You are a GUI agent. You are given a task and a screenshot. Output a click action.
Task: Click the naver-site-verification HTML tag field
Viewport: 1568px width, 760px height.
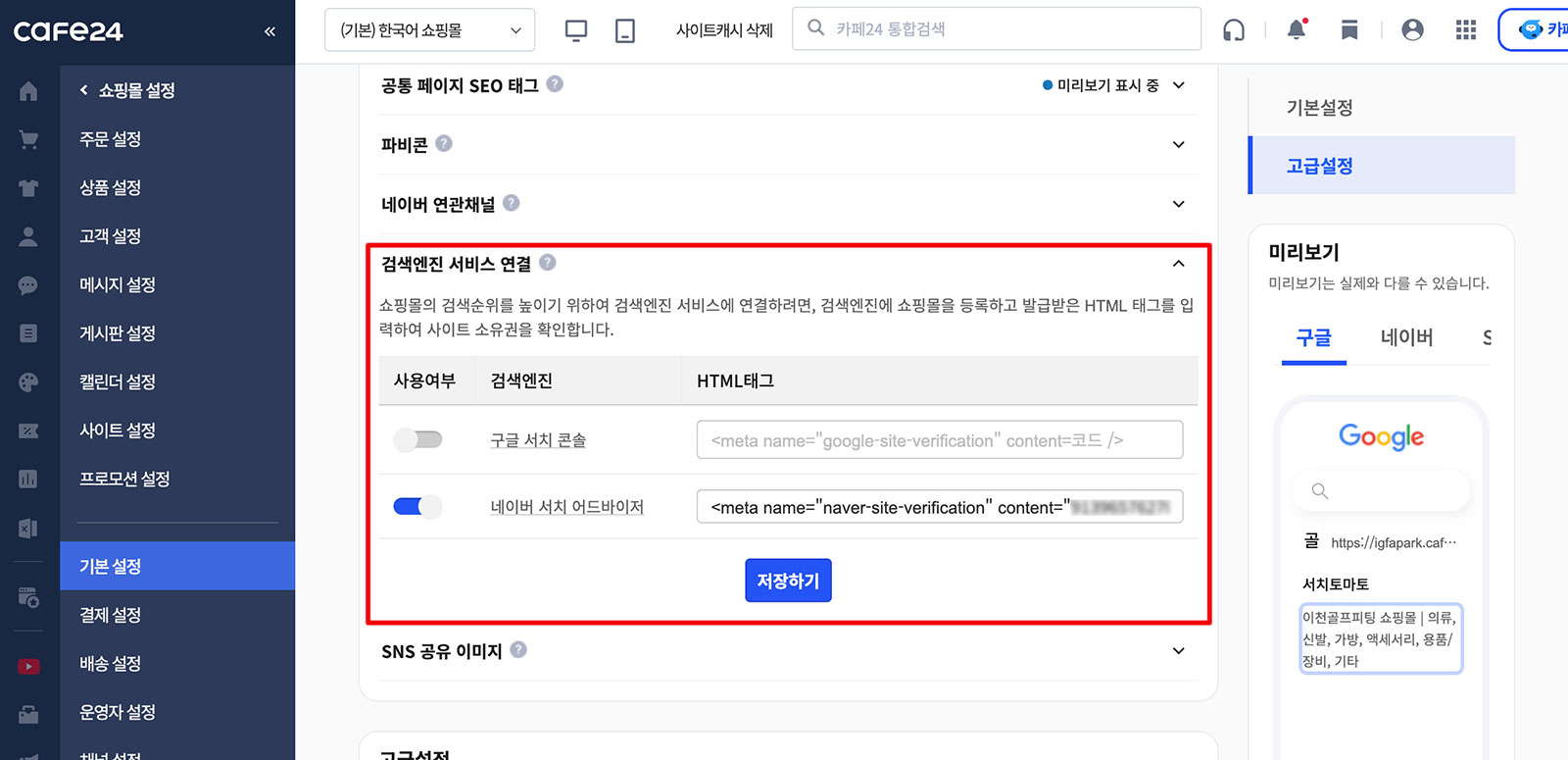click(939, 507)
